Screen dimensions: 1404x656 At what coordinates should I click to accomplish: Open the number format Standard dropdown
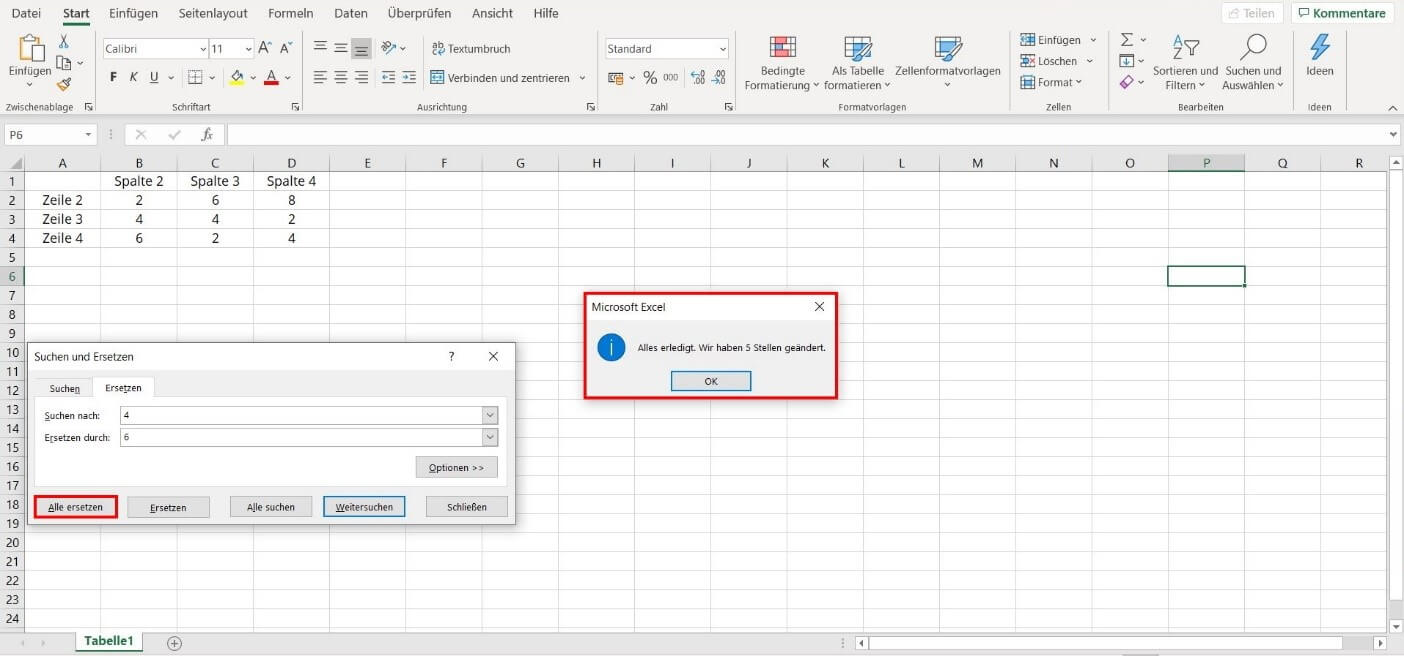(723, 49)
